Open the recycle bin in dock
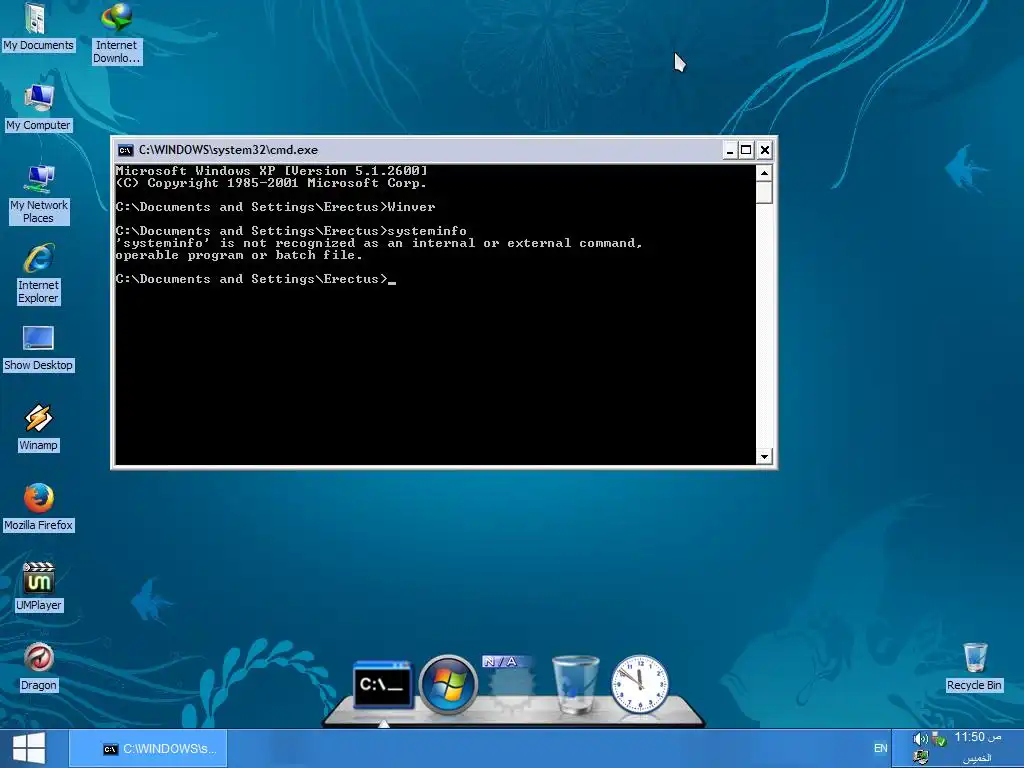1024x768 pixels. click(575, 684)
